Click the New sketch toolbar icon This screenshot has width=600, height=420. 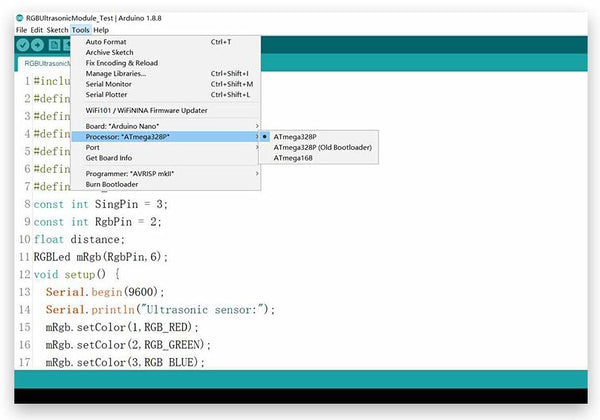[52, 45]
